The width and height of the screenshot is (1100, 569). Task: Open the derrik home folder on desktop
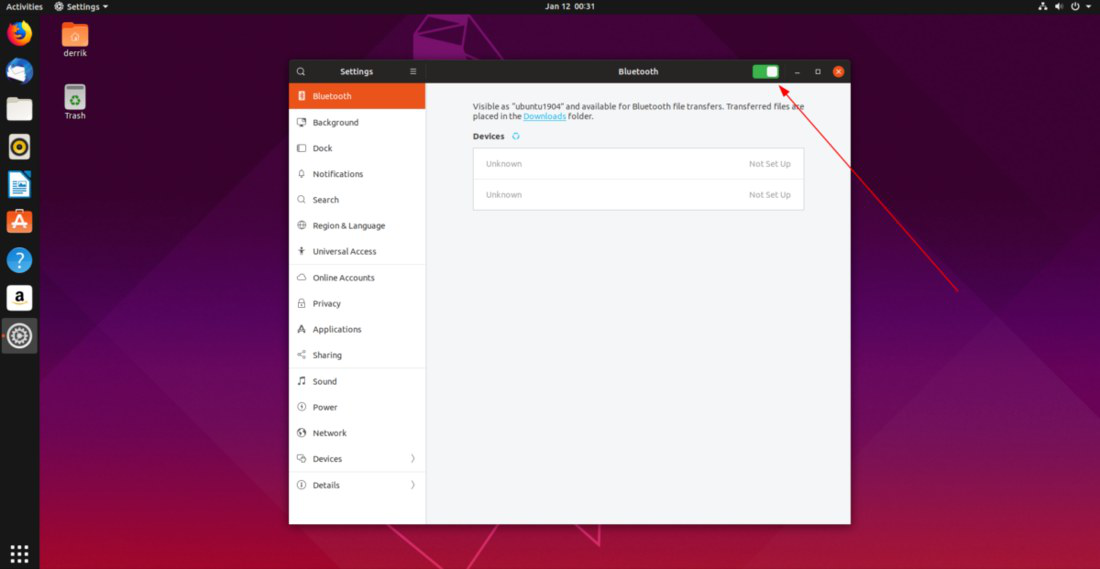tap(75, 40)
